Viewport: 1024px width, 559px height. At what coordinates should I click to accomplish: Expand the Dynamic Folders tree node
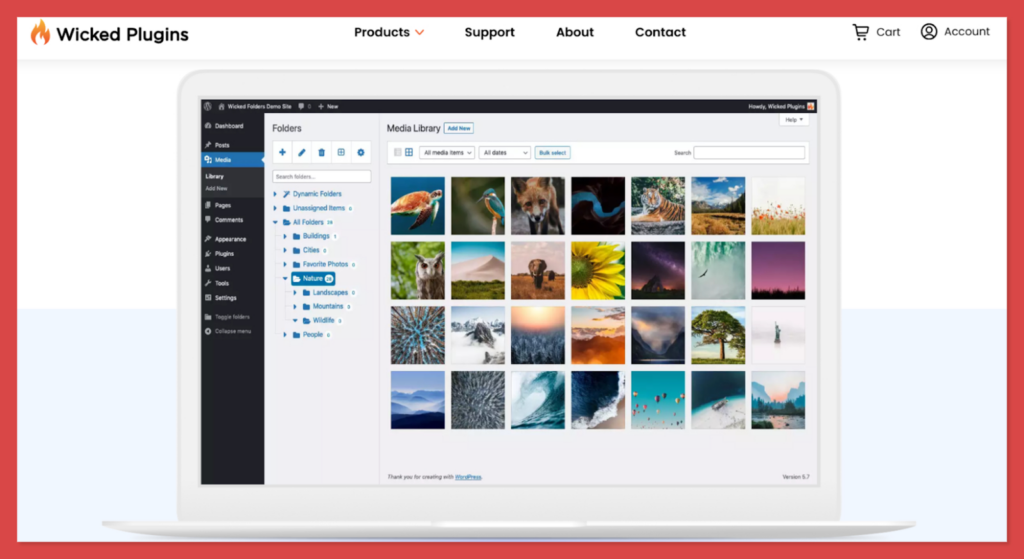coord(275,194)
